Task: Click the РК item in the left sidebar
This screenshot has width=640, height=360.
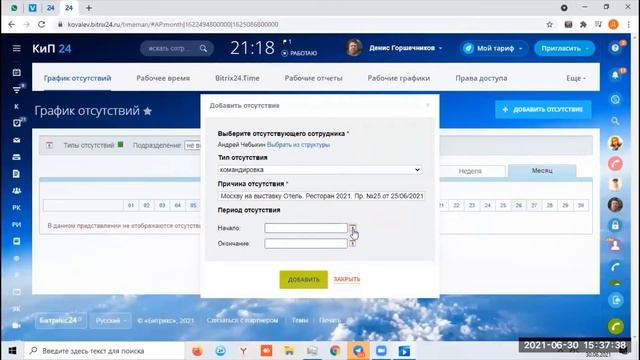Action: [x=16, y=208]
